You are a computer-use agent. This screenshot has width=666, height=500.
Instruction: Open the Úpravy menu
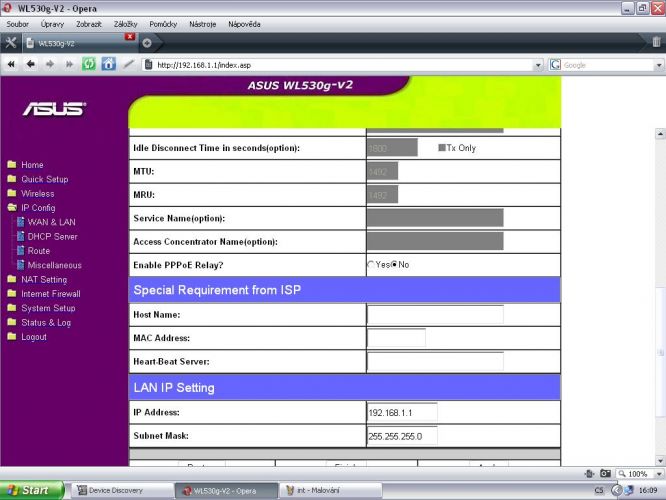[52, 24]
